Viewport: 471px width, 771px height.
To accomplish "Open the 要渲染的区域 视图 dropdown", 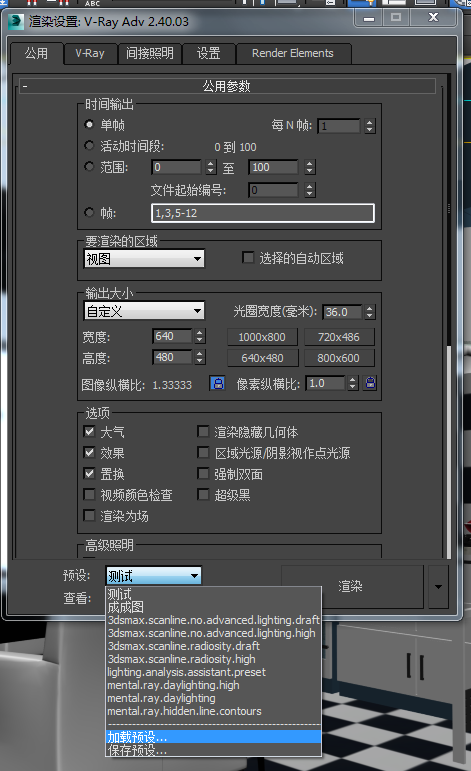I will click(x=144, y=259).
